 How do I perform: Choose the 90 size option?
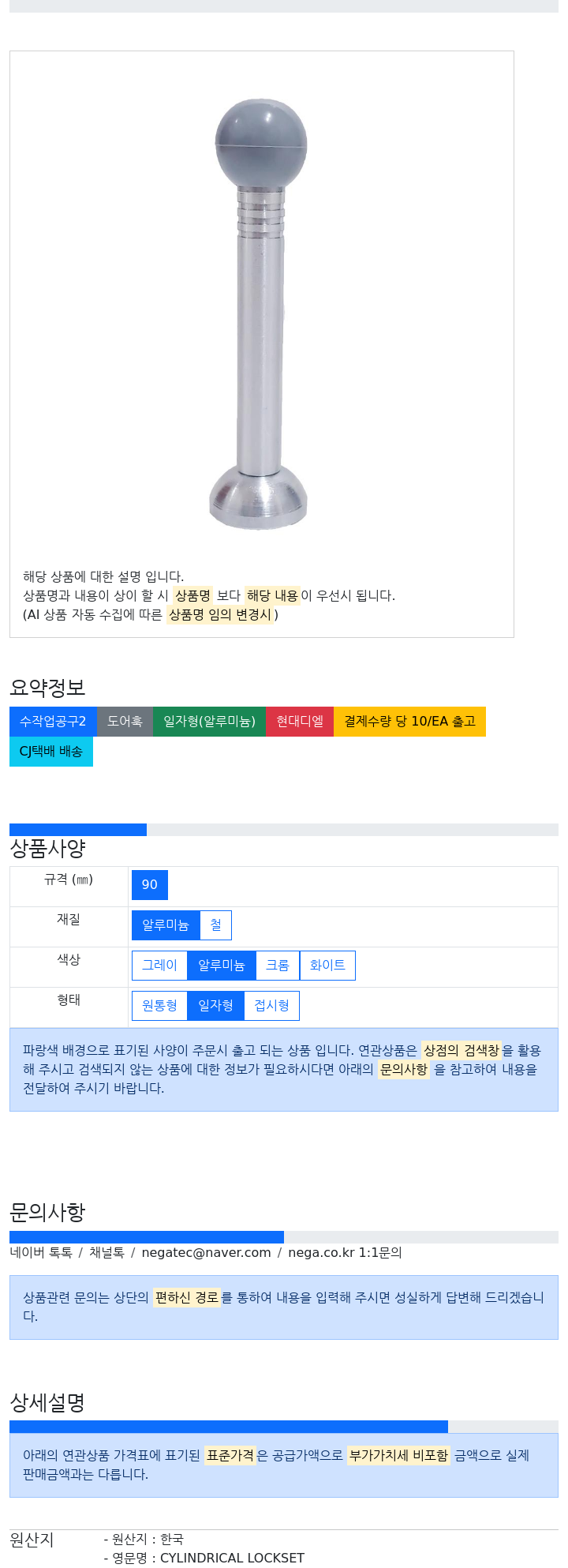[150, 885]
